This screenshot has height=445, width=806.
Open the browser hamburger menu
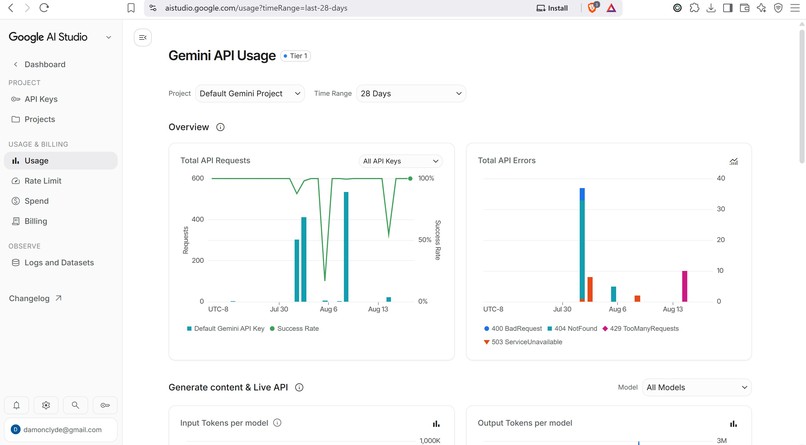point(795,8)
